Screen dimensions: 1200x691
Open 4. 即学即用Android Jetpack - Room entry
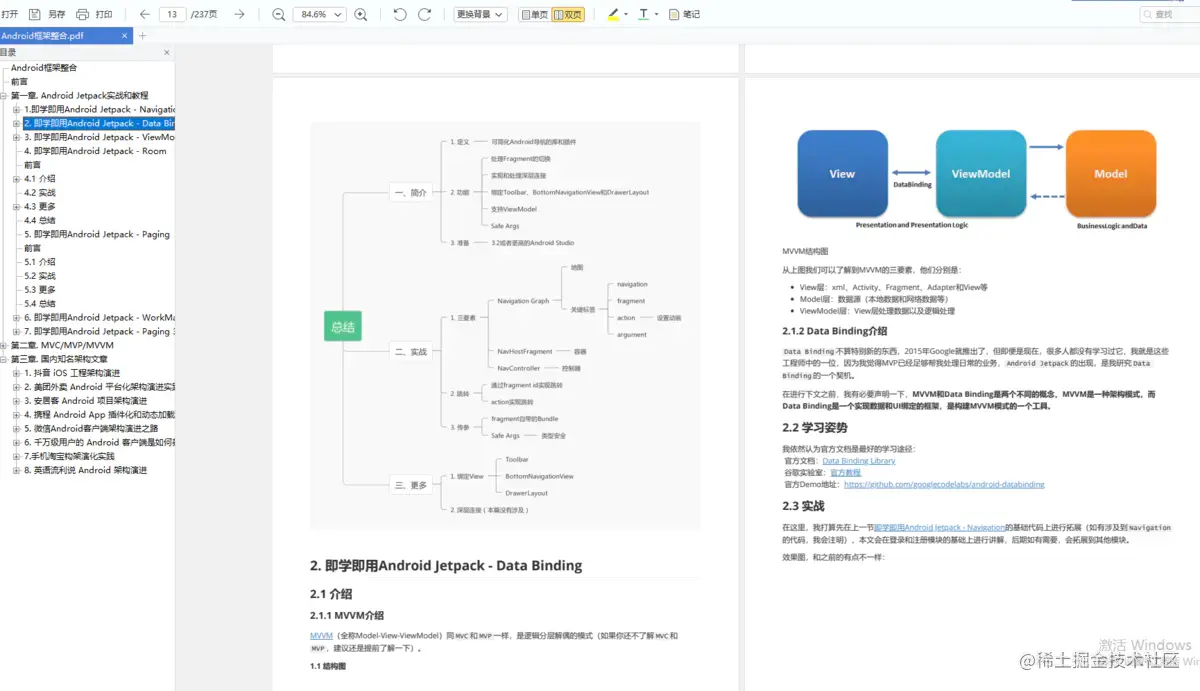95,151
